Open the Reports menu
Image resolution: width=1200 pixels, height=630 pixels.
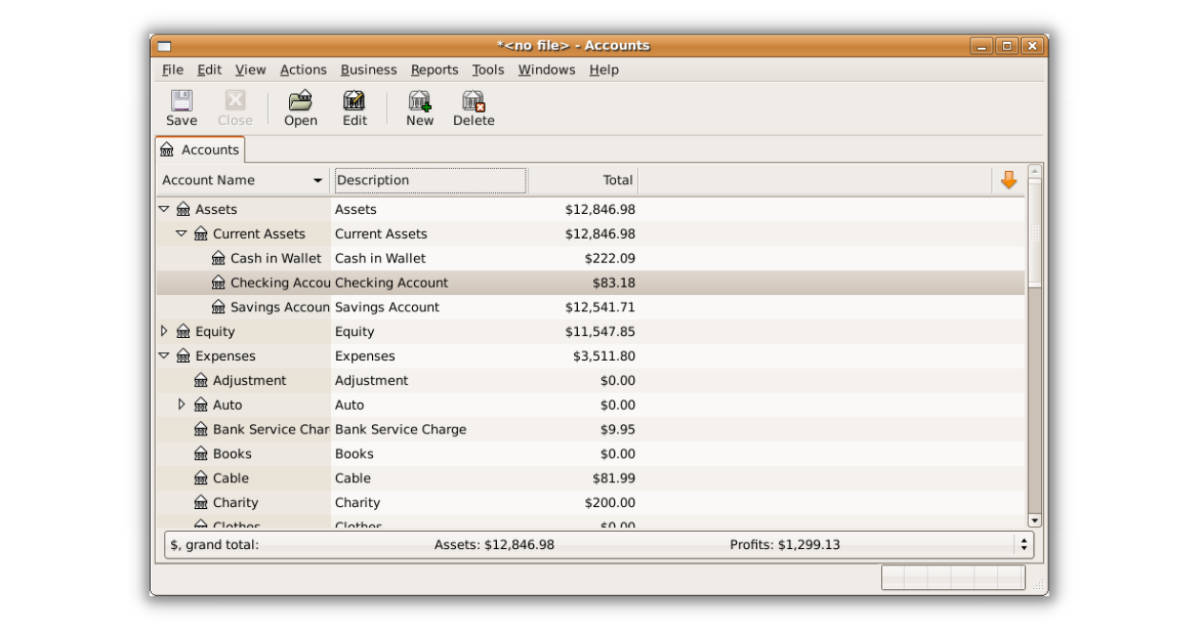434,70
